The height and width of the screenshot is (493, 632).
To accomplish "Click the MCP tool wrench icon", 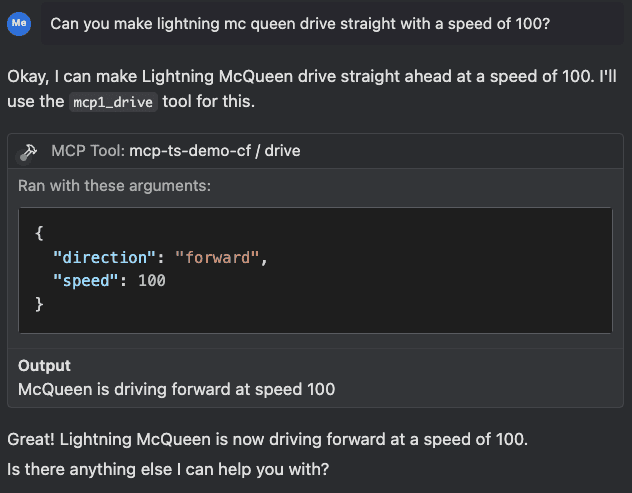I will [x=29, y=152].
